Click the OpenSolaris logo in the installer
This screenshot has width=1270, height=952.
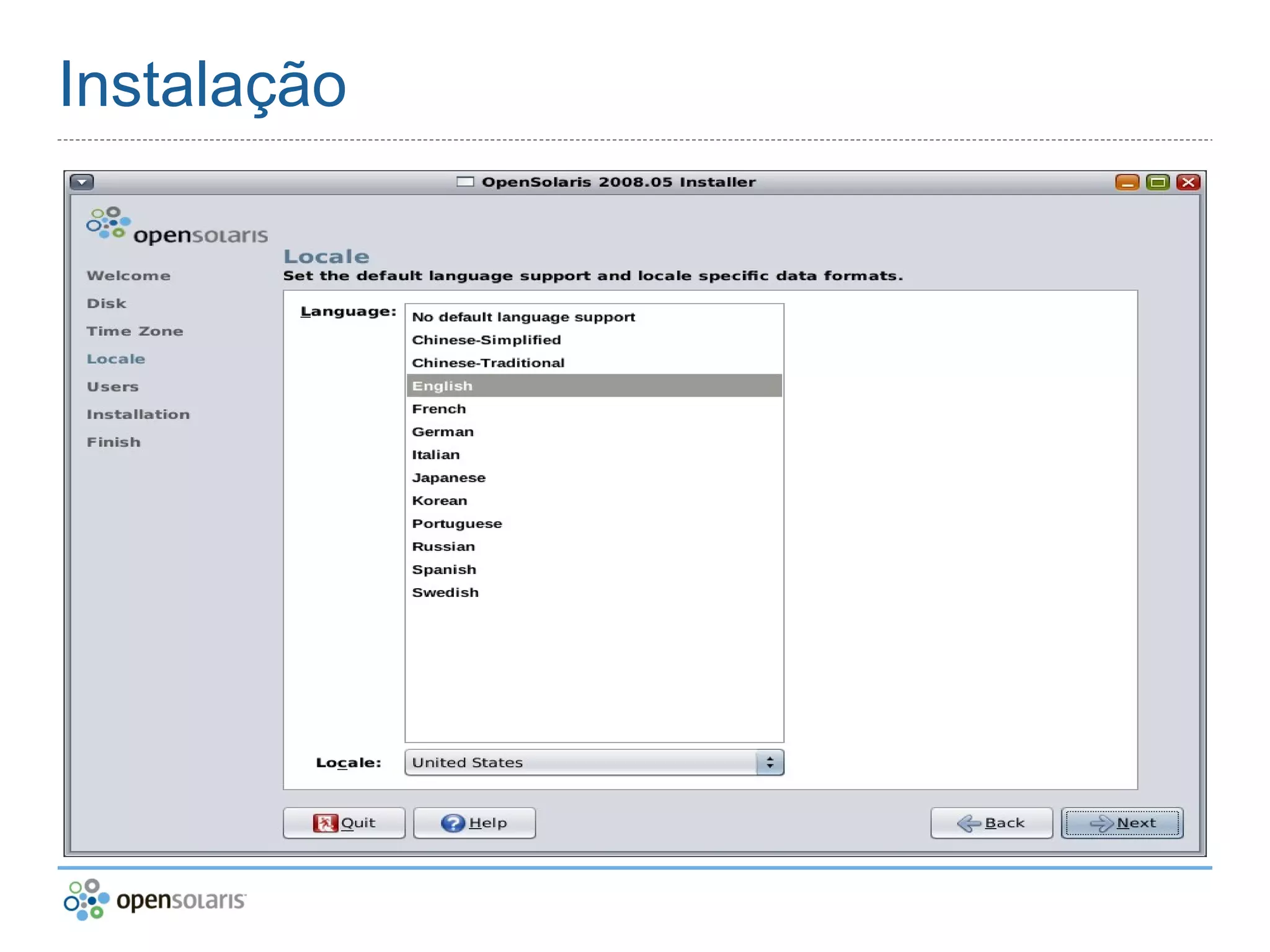177,226
